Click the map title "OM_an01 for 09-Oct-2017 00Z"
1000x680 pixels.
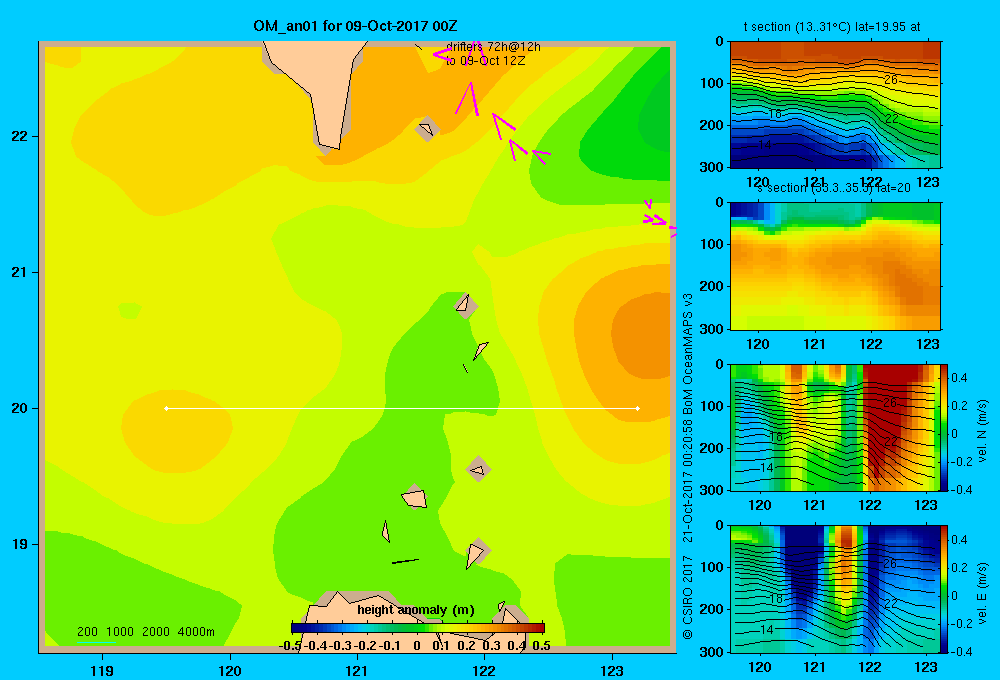tap(355, 26)
